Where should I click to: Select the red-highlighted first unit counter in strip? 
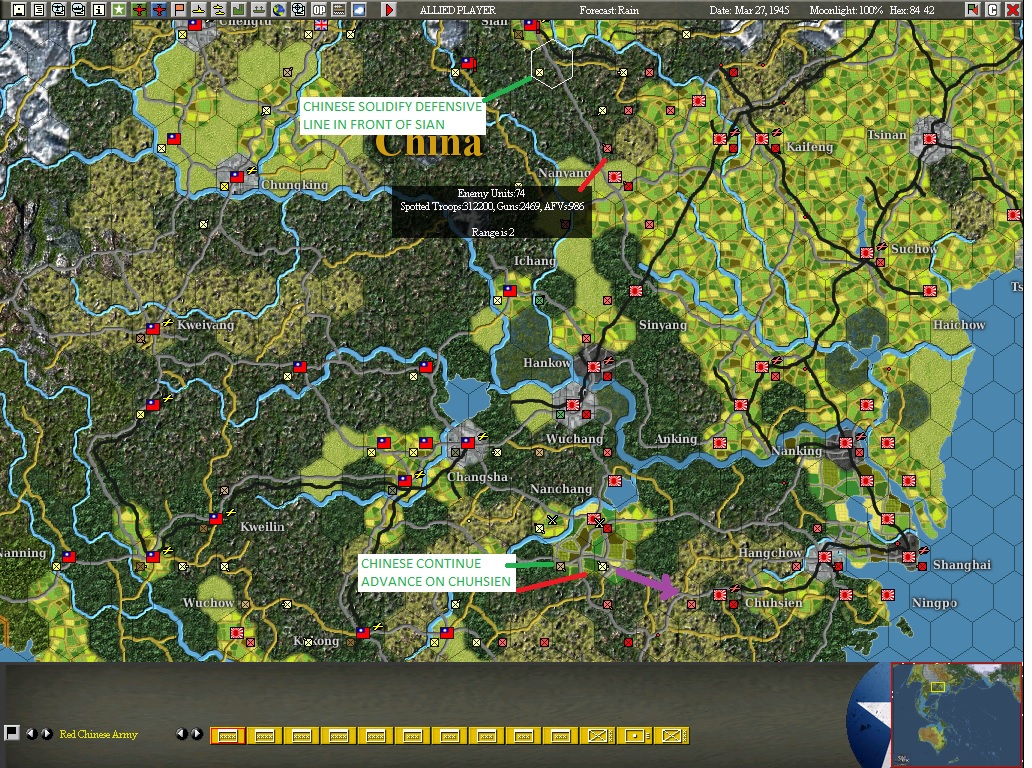[228, 736]
